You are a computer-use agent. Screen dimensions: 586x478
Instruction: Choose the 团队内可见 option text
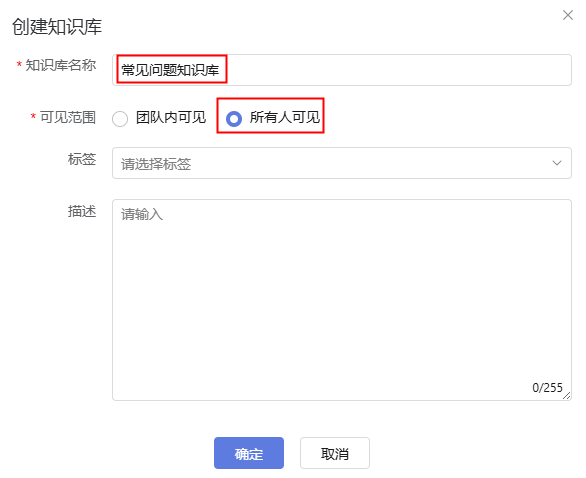pos(171,118)
